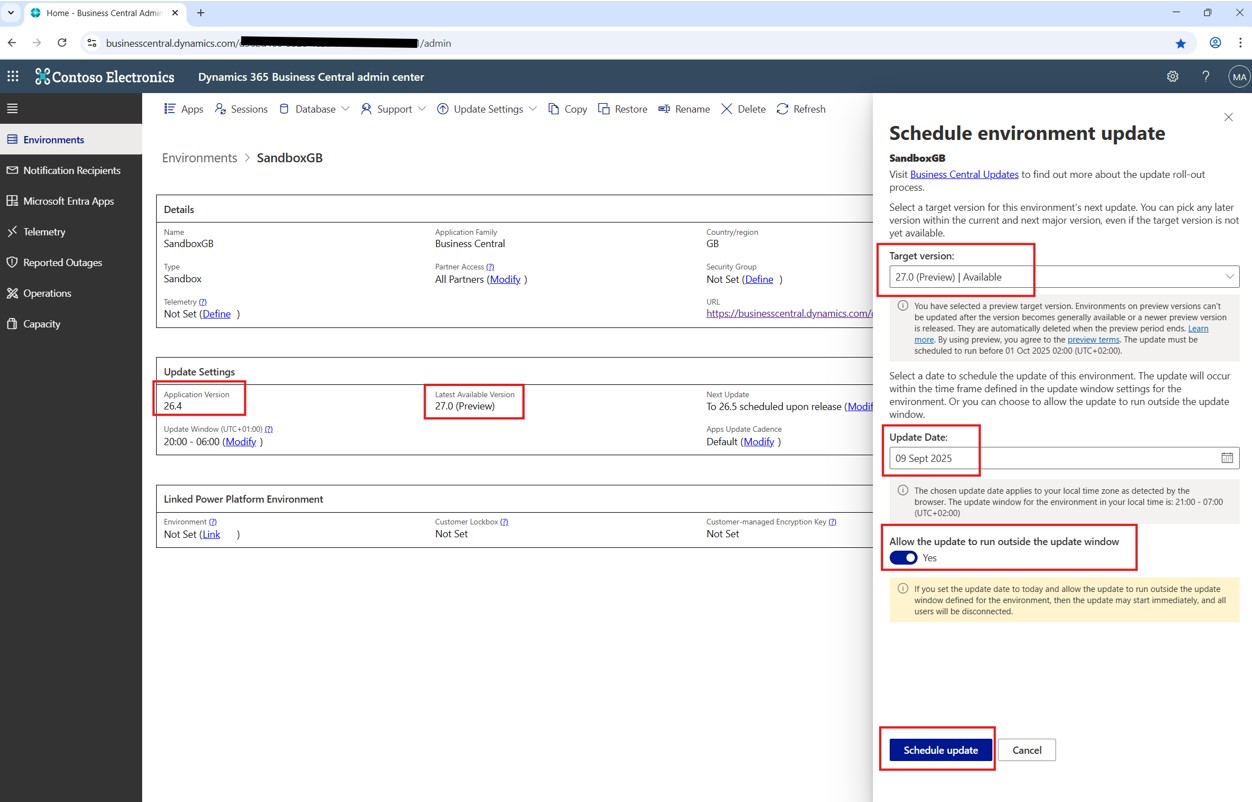The width and height of the screenshot is (1252, 802).
Task: Open the help question mark icon
Action: pos(1205,76)
